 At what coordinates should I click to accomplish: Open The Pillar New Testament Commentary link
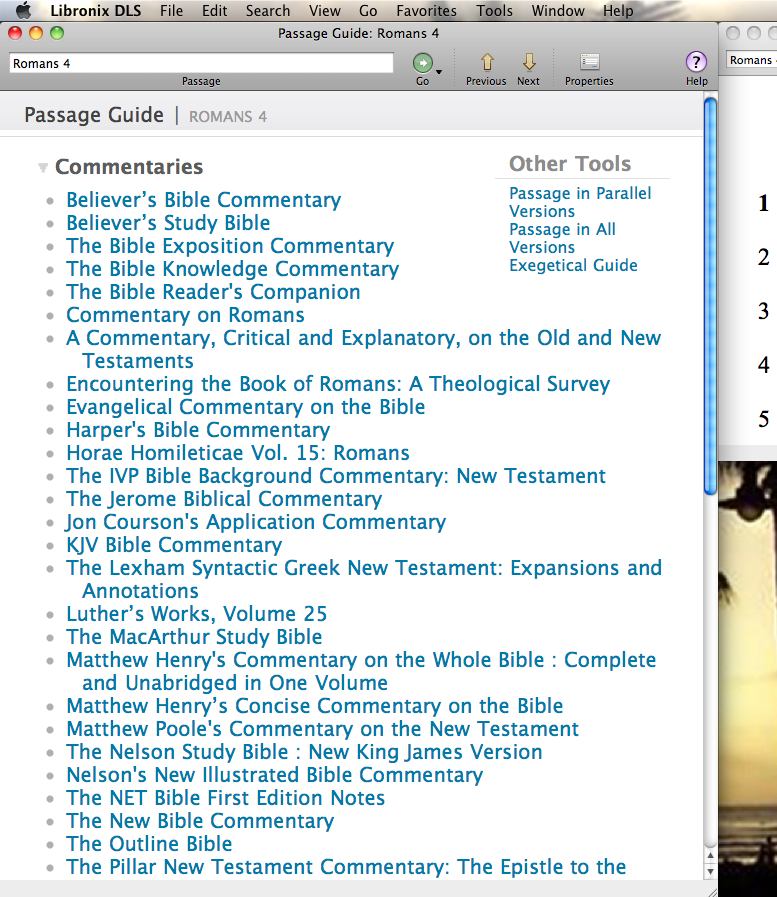346,867
